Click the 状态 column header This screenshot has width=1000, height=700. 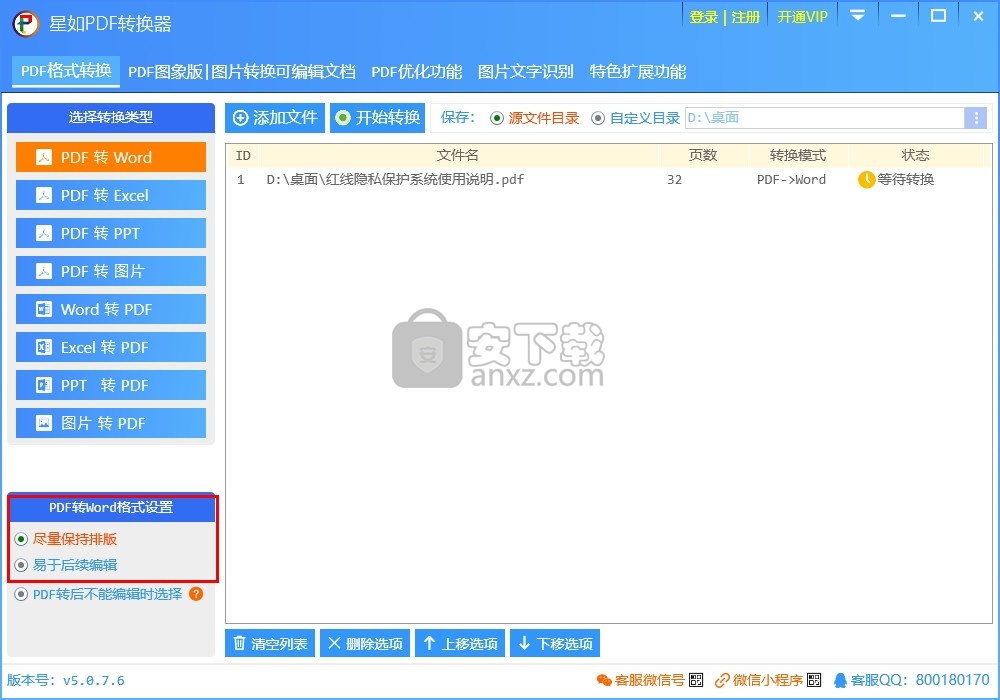(916, 156)
